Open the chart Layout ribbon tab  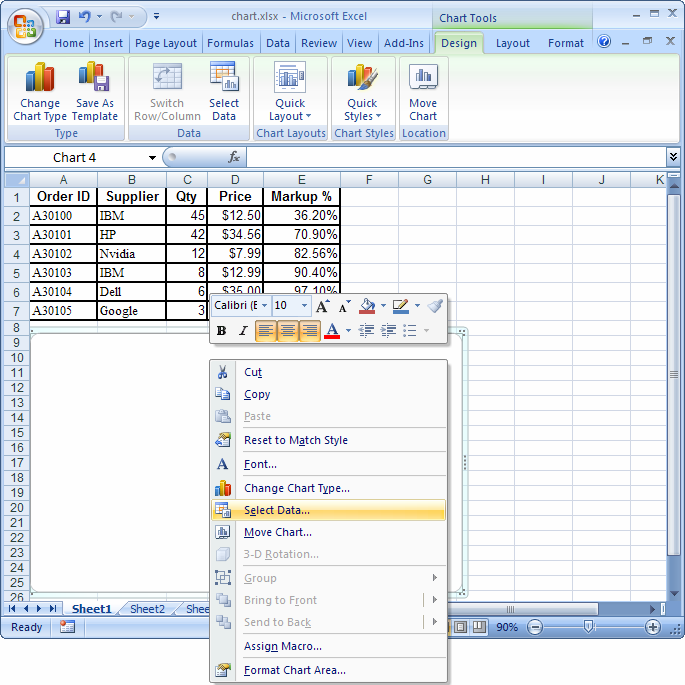(512, 43)
